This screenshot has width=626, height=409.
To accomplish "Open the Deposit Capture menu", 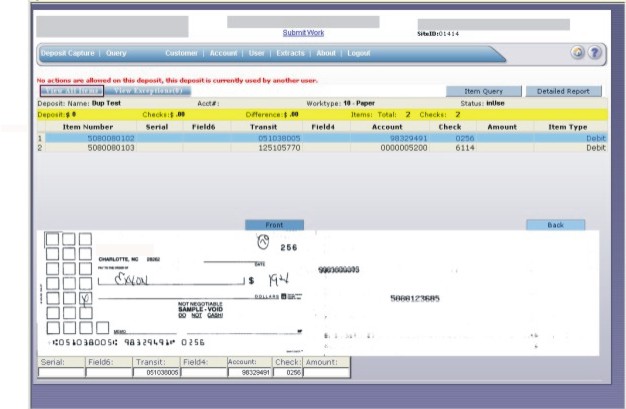I will 68,53.
